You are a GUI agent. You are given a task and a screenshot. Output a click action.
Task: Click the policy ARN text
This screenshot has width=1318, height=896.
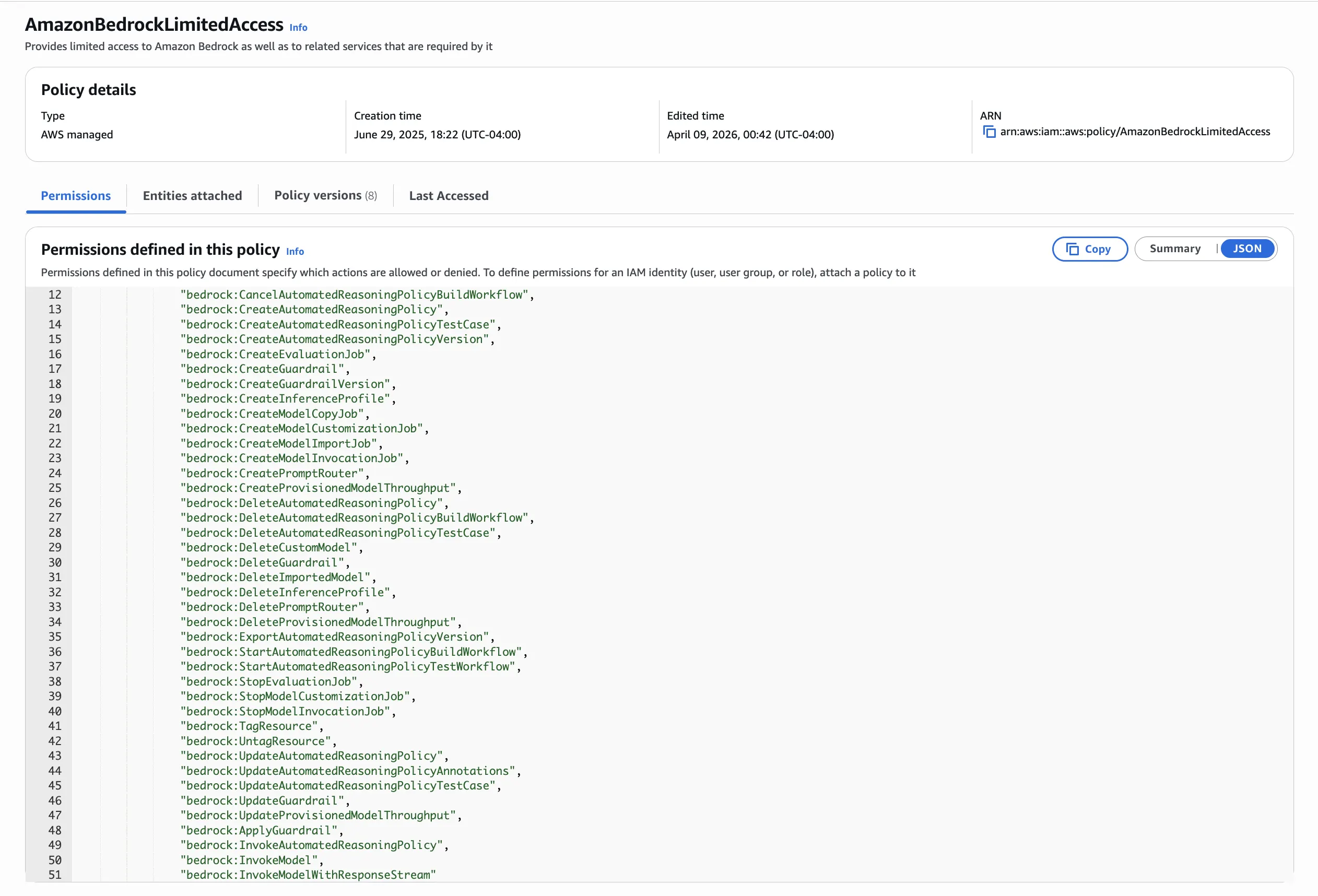pos(1135,132)
